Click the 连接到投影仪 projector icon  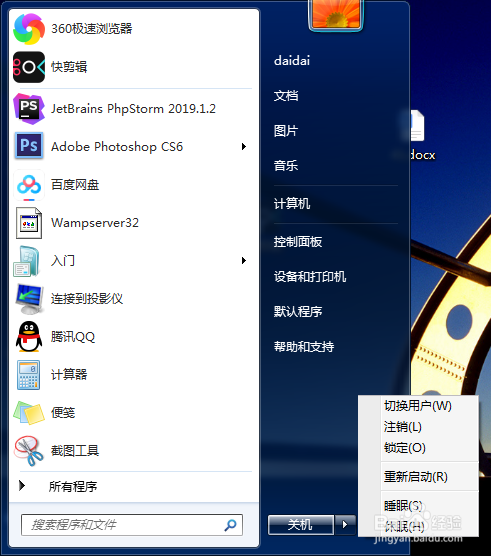(x=29, y=299)
